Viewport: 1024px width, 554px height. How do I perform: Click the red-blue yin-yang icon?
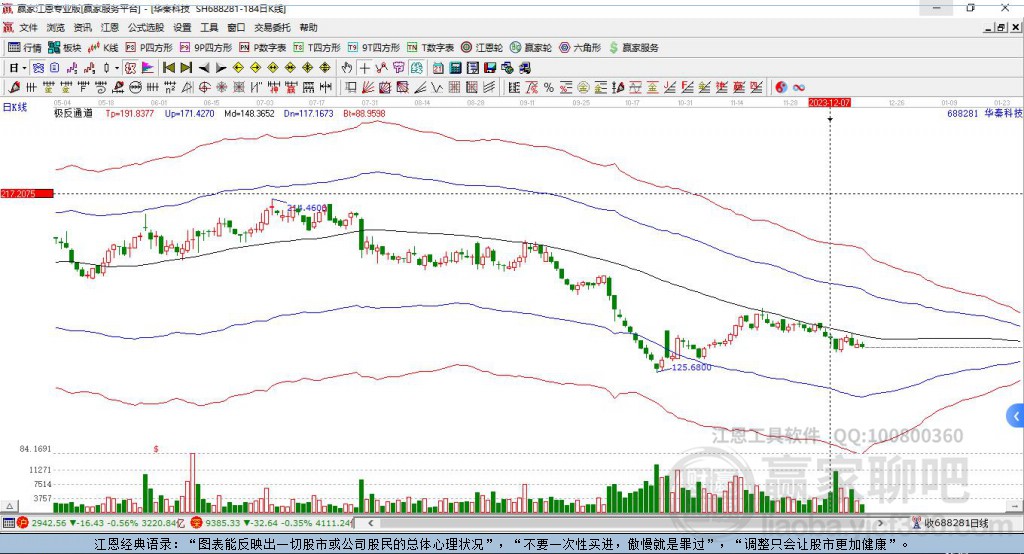[781, 88]
